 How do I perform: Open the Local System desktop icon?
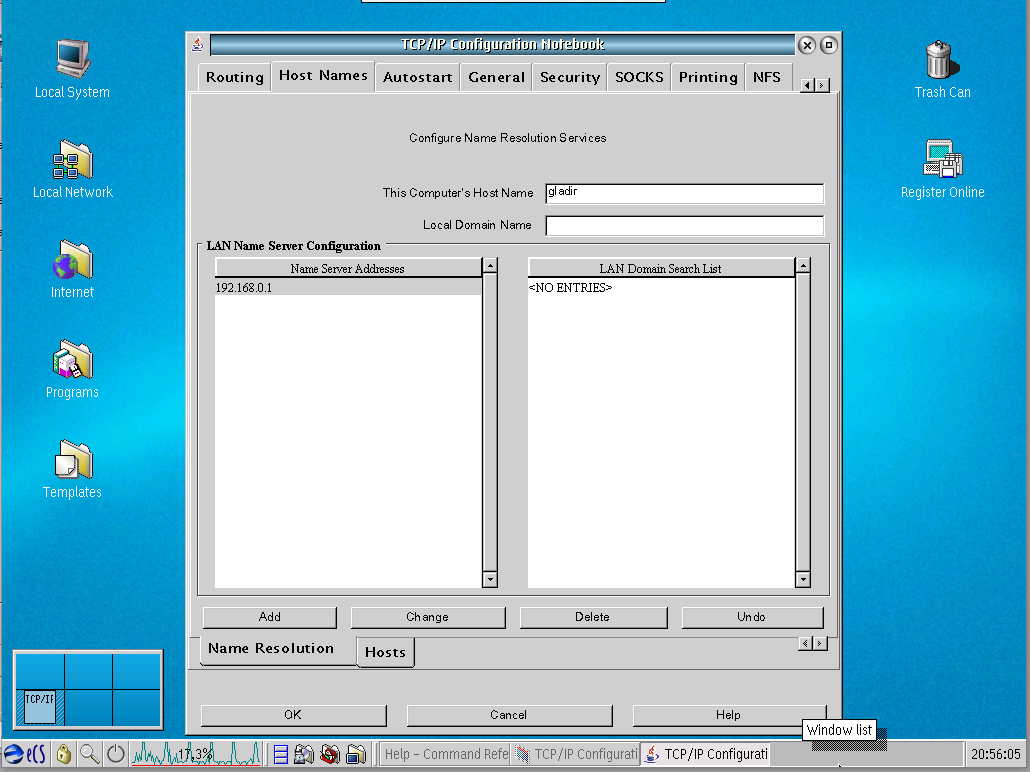click(x=72, y=61)
